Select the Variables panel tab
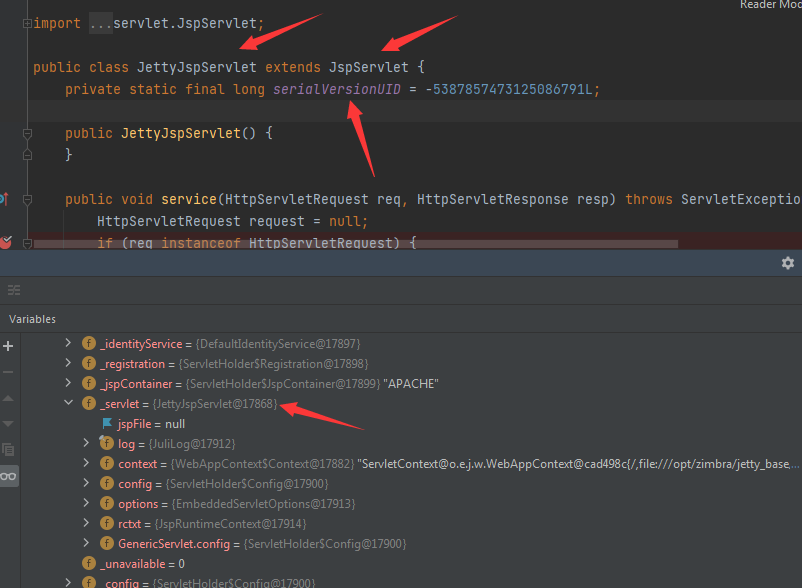The width and height of the screenshot is (802, 588). pos(33,319)
